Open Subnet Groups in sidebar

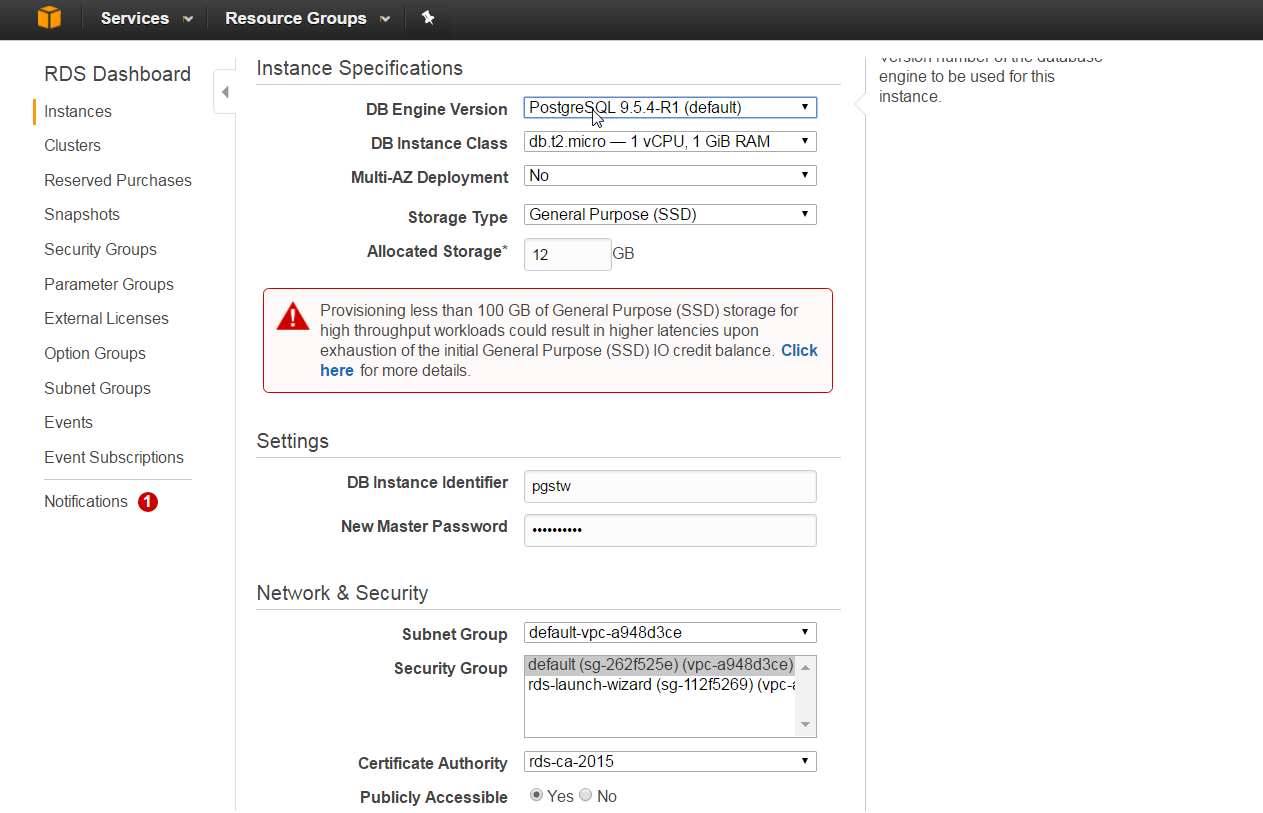click(97, 388)
